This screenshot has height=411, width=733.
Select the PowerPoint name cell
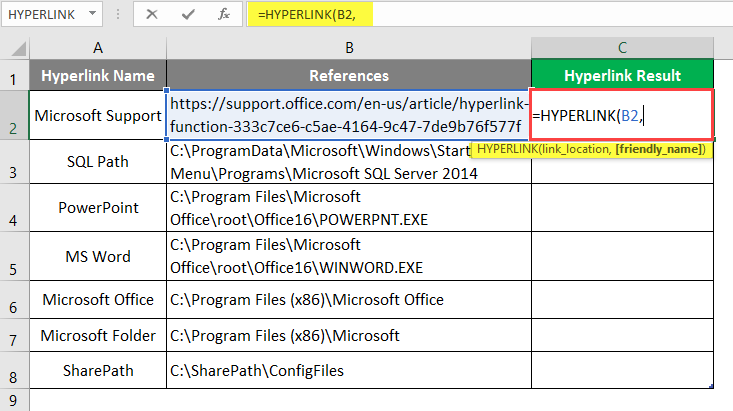(98, 208)
